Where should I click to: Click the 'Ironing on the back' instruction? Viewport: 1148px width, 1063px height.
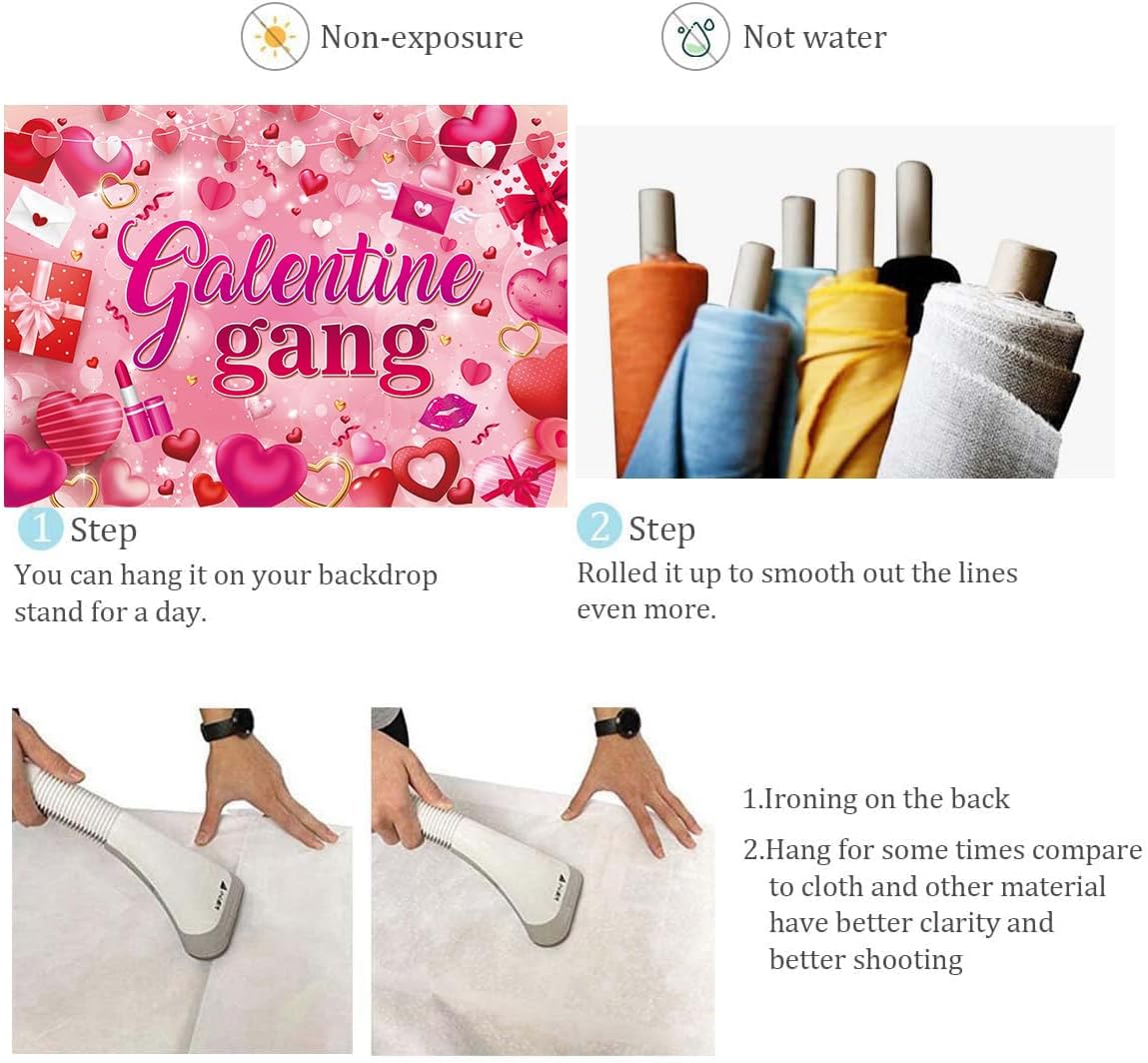click(876, 798)
